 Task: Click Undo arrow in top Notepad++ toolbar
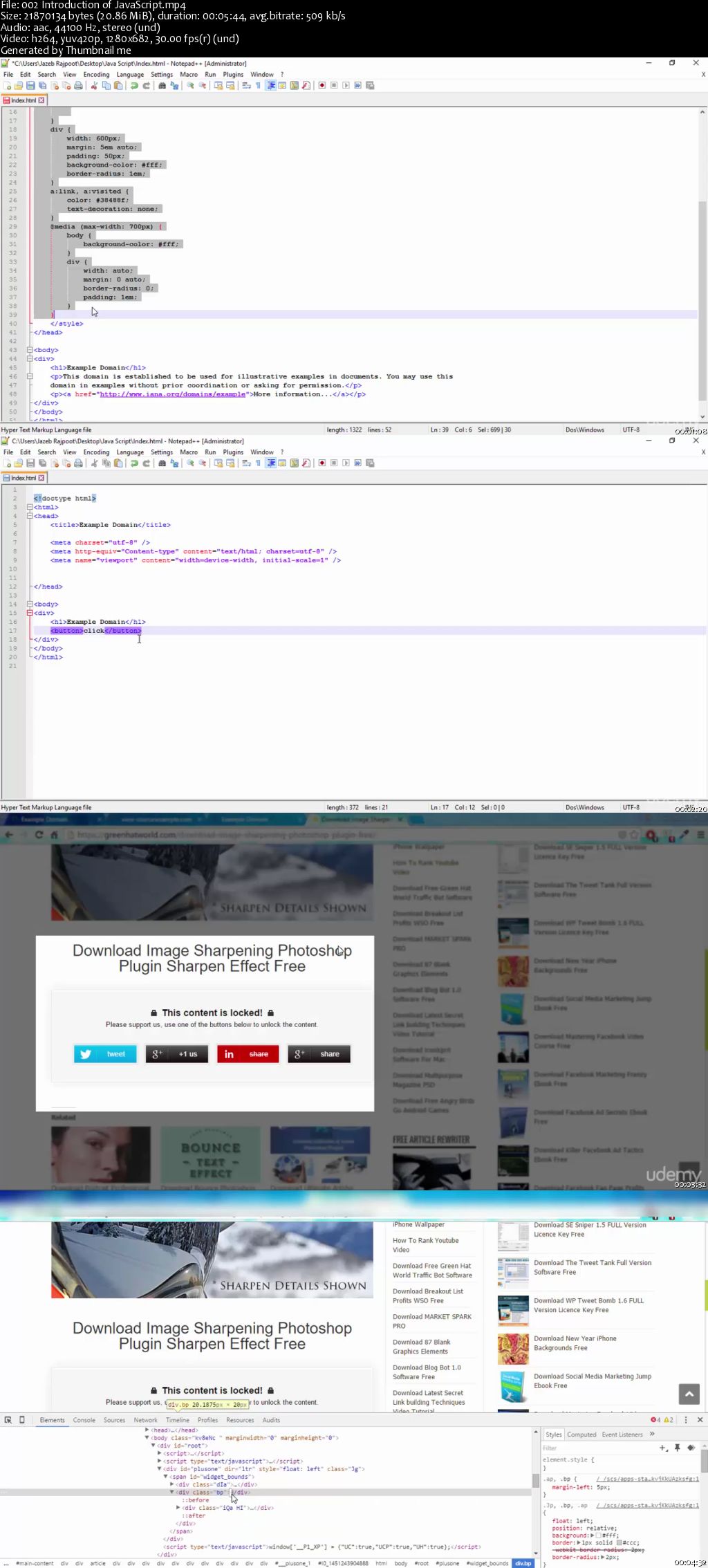pos(134,86)
